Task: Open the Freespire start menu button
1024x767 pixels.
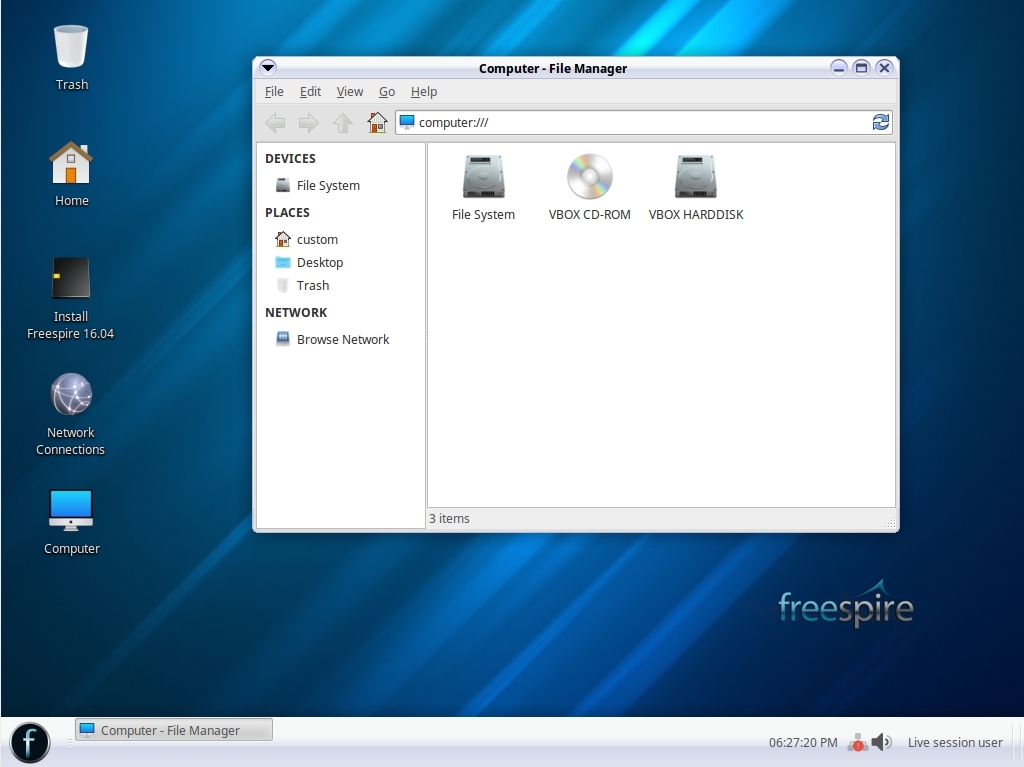Action: 30,743
